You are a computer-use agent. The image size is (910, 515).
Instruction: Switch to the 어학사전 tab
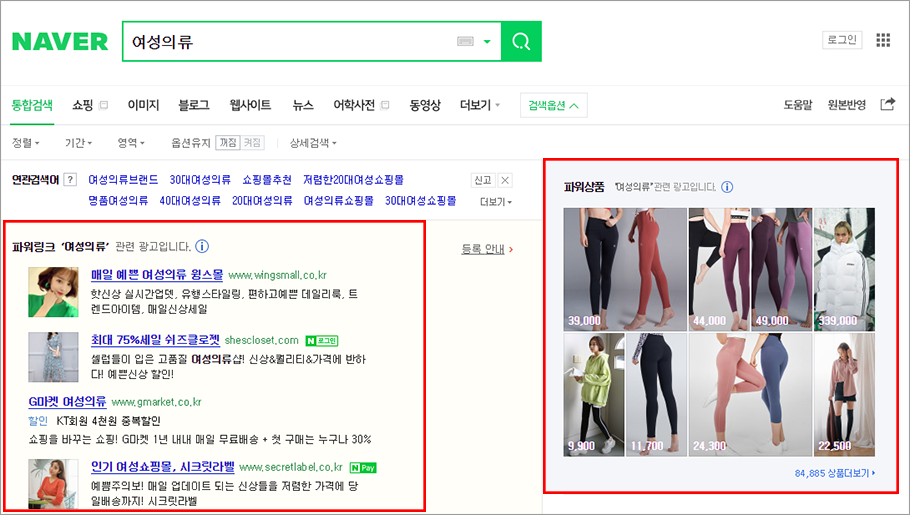tap(354, 105)
